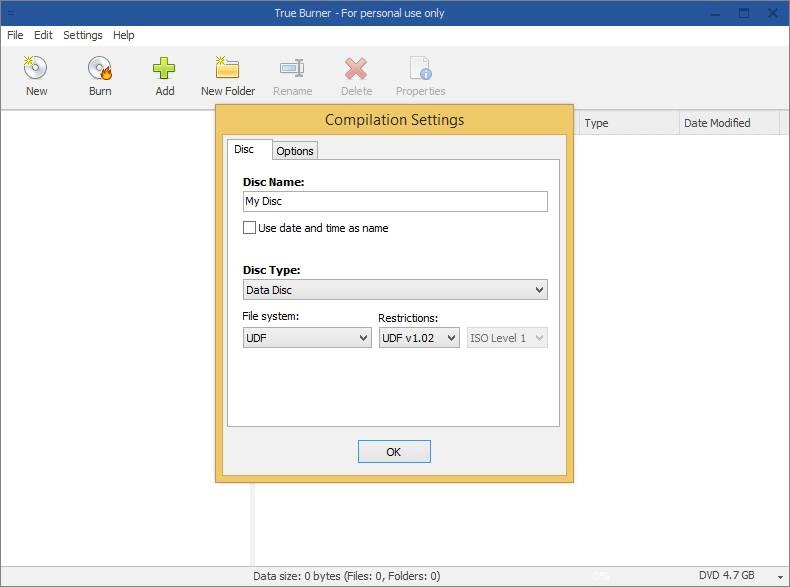Select the Disc tab
The width and height of the screenshot is (790, 587).
[249, 149]
